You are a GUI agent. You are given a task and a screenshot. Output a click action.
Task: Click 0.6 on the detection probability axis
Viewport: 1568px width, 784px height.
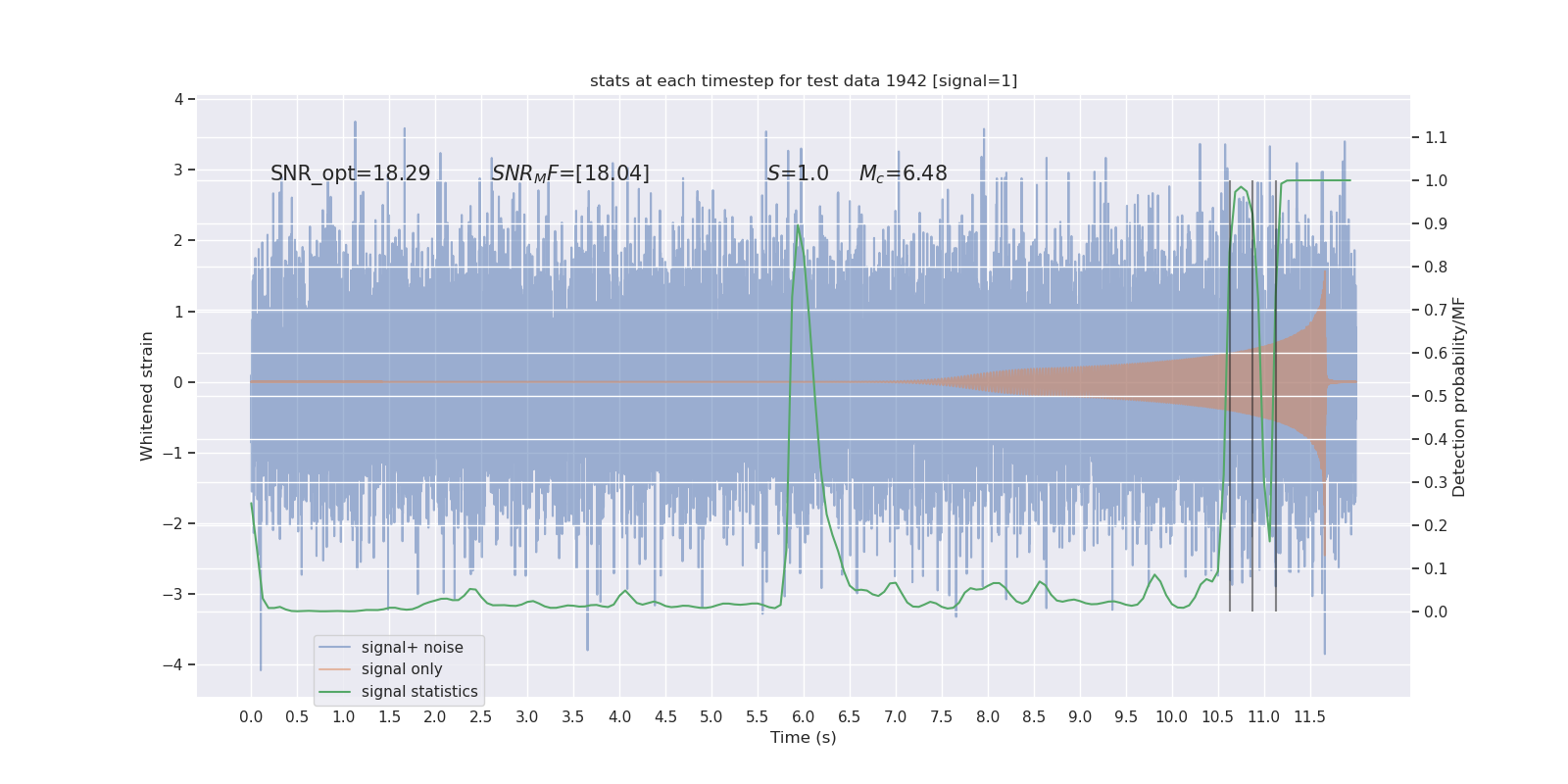point(1436,353)
